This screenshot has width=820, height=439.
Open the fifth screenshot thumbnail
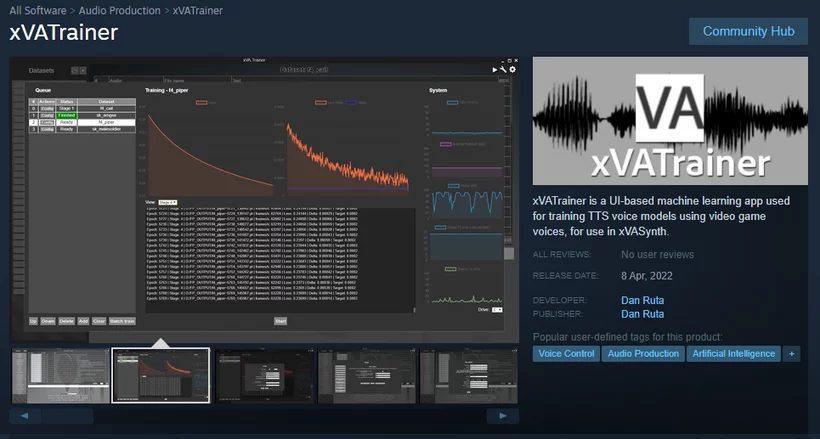(469, 376)
